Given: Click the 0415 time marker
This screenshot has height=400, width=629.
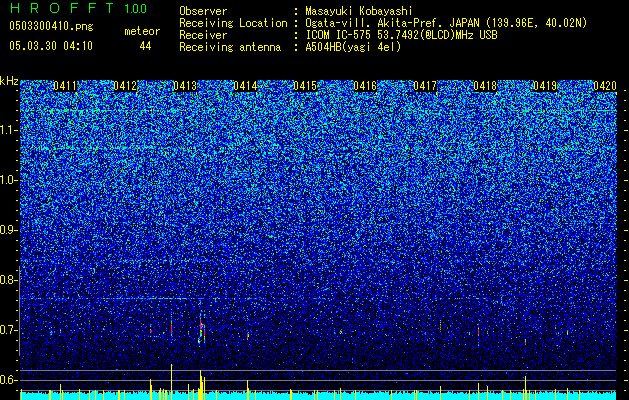Looking at the screenshot, I should 305,86.
